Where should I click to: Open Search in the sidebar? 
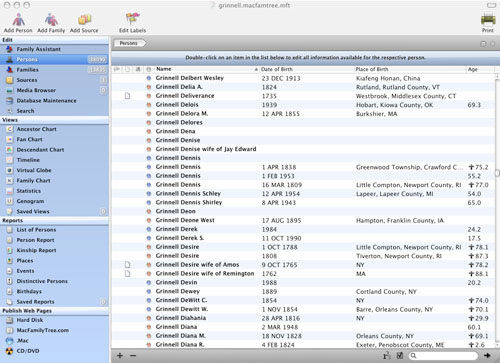(x=54, y=111)
